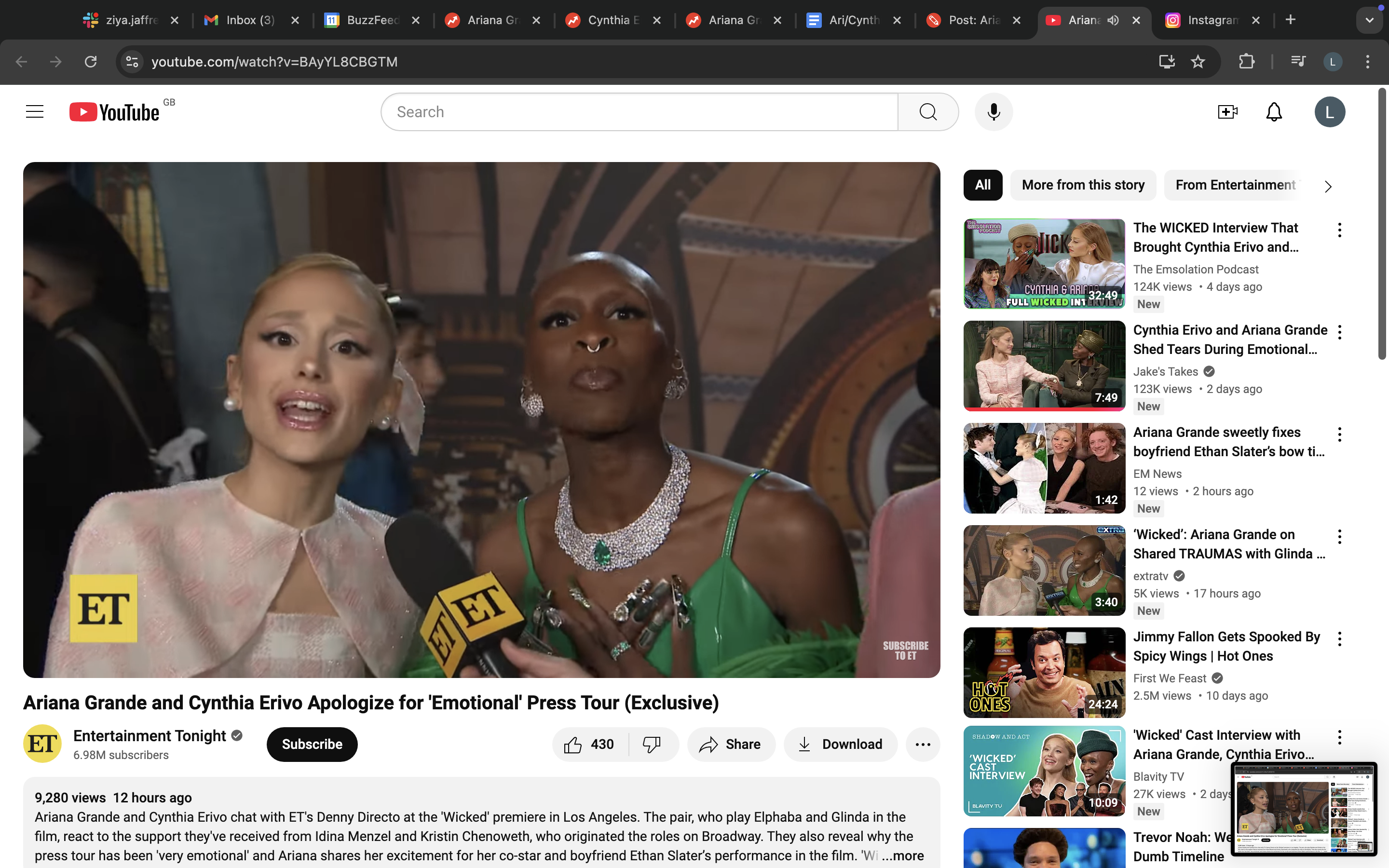Click Chrome media controls icon
This screenshot has width=1389, height=868.
(x=1298, y=61)
